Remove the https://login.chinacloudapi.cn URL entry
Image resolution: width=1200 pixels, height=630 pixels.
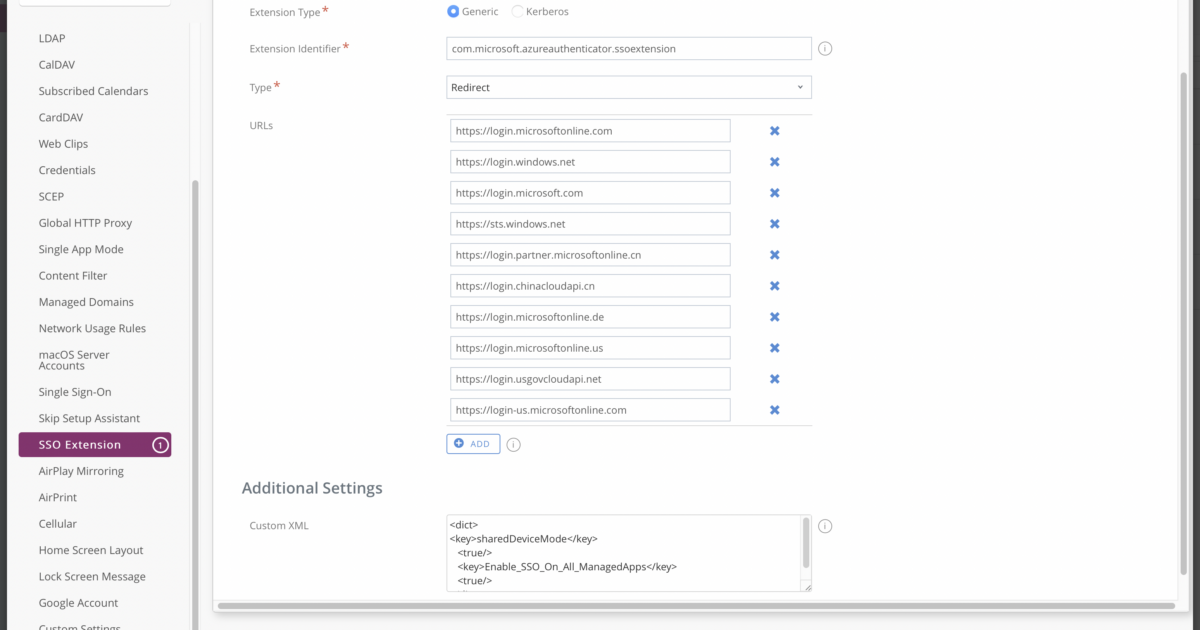(x=774, y=285)
